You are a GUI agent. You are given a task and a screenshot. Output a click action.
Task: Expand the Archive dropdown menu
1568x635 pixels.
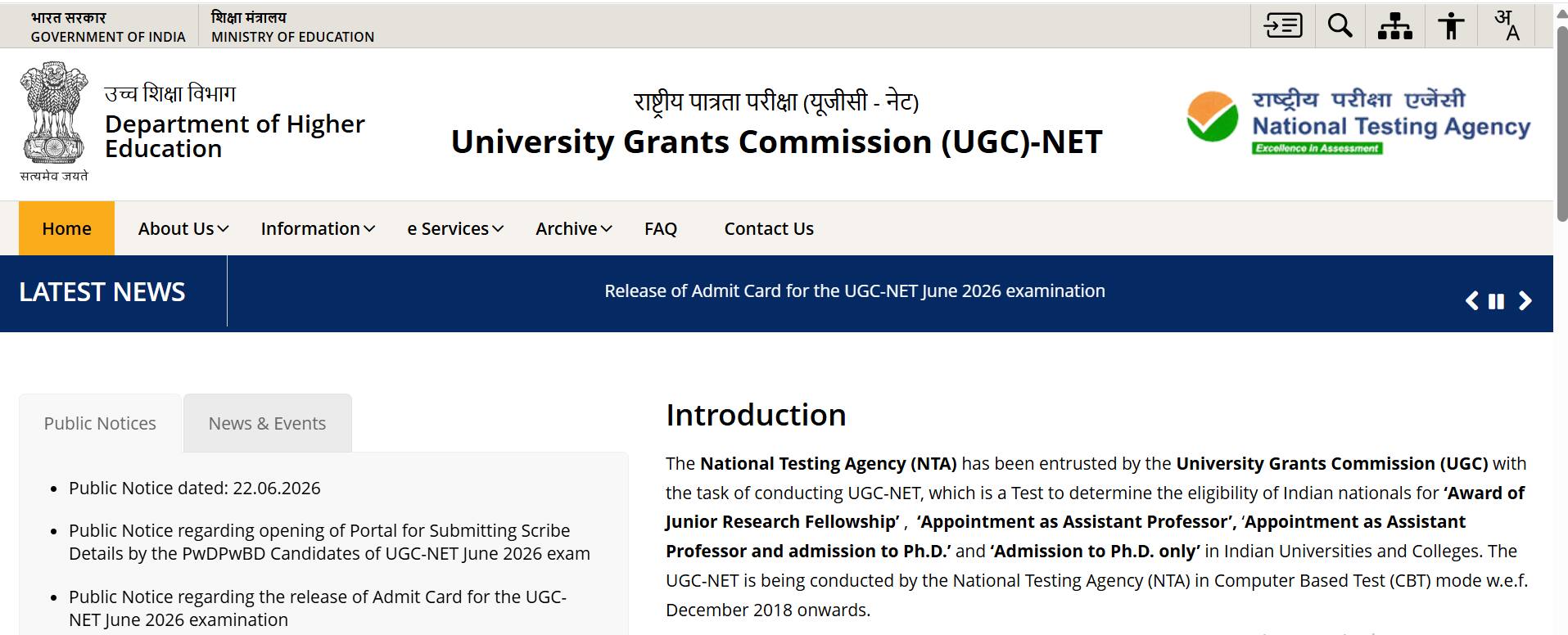[574, 228]
